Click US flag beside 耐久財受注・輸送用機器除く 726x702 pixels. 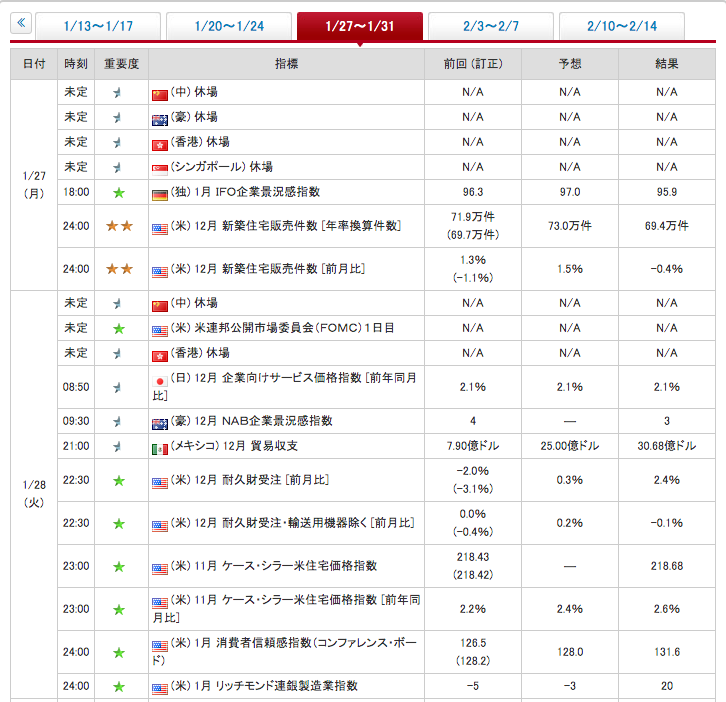[x=160, y=526]
